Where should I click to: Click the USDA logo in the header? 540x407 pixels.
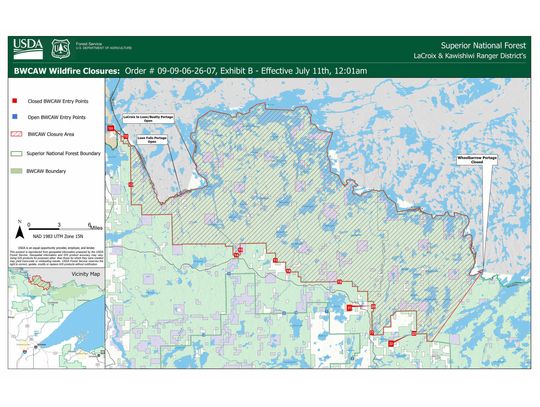(28, 49)
